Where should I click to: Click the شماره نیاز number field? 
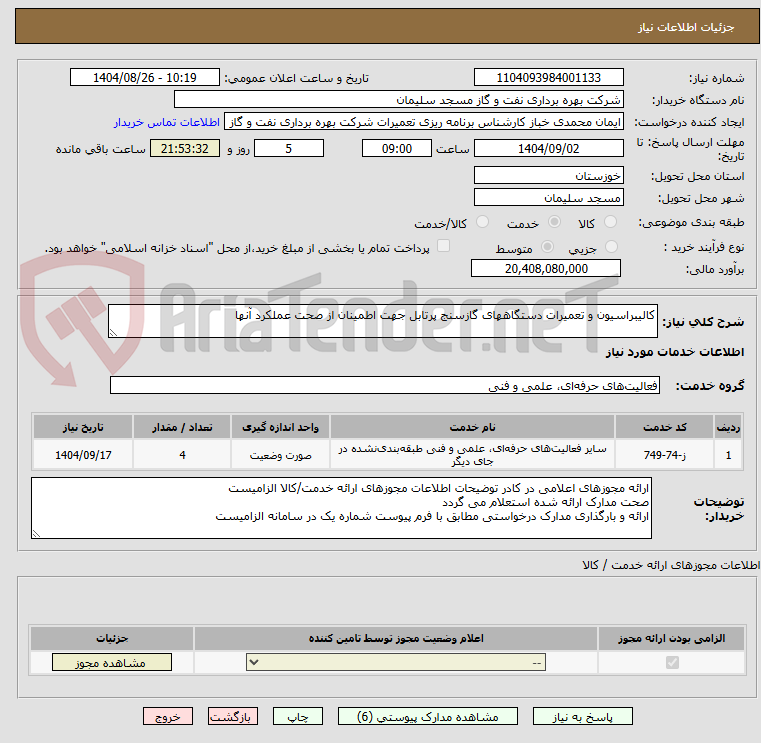(x=548, y=78)
